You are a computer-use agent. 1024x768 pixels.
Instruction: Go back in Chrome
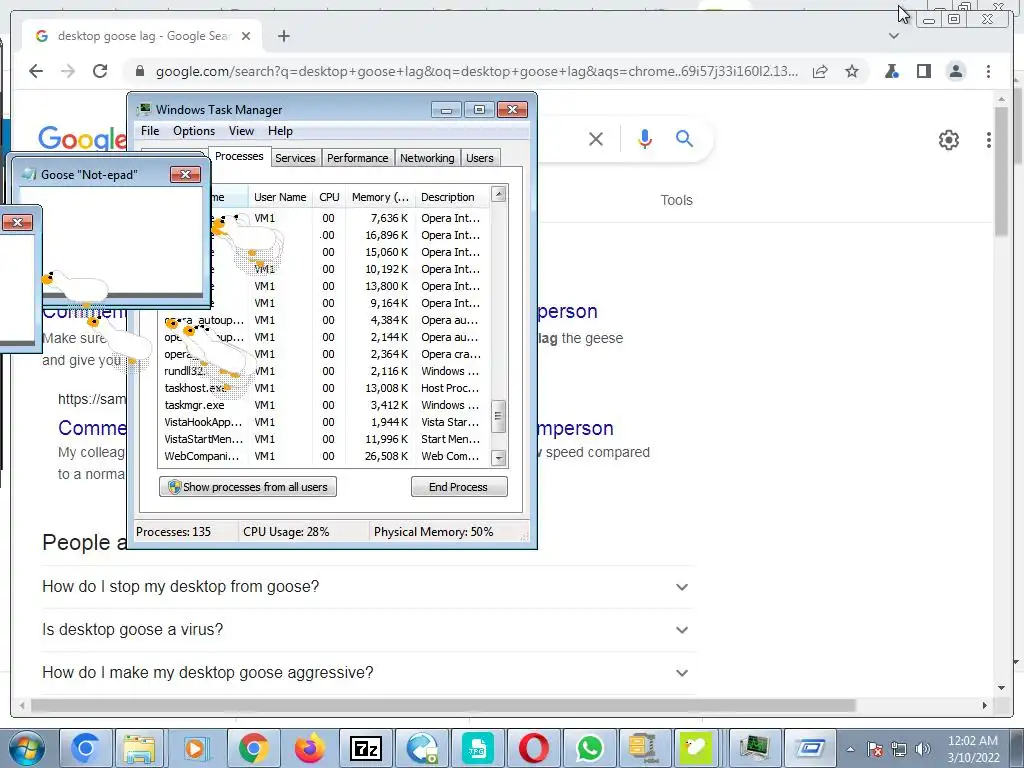[36, 71]
